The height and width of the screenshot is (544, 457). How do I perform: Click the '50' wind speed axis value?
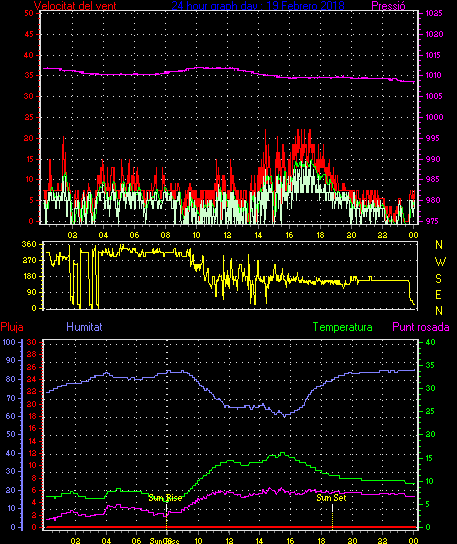click(x=29, y=14)
